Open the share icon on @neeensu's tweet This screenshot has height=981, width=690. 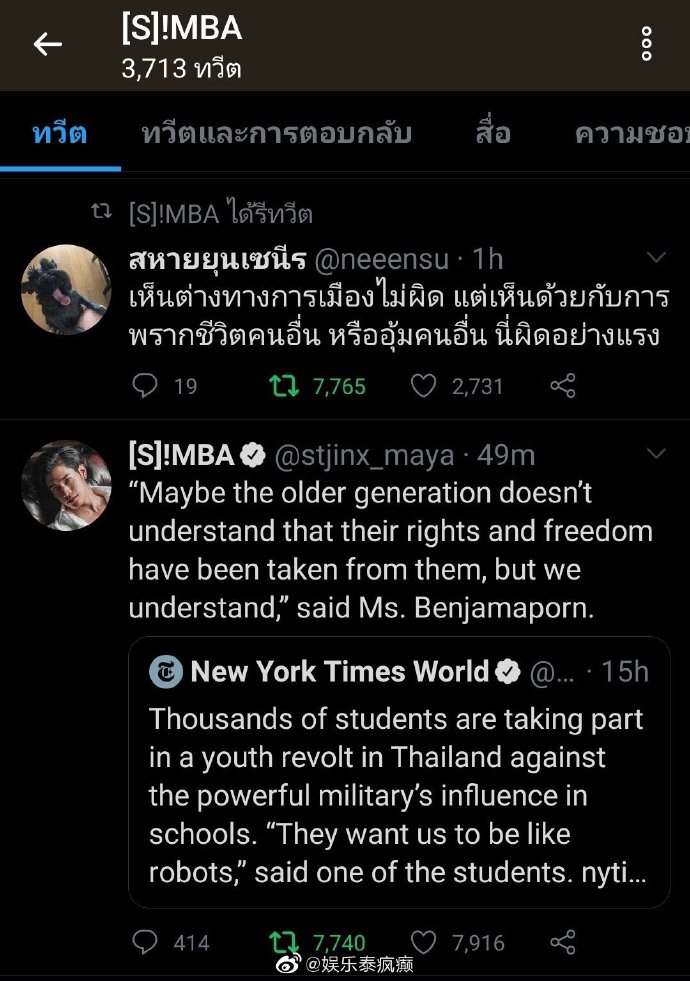tap(561, 385)
